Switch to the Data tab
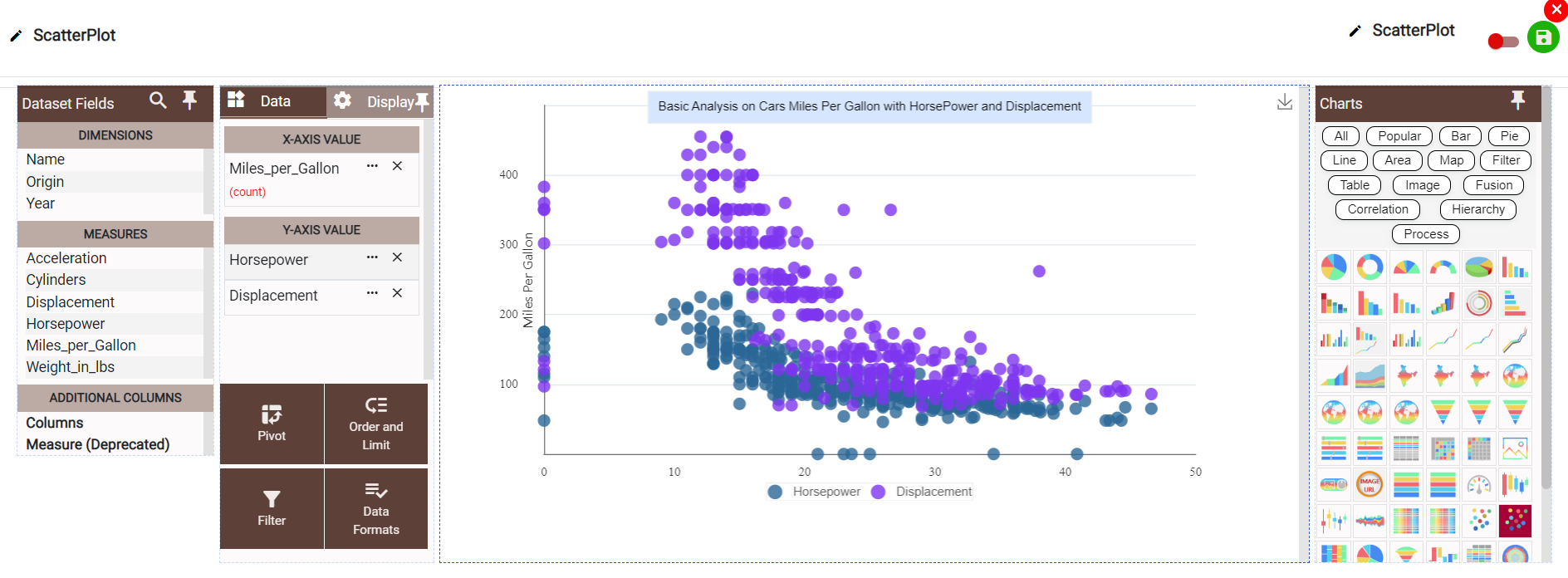1568x578 pixels. tap(272, 101)
